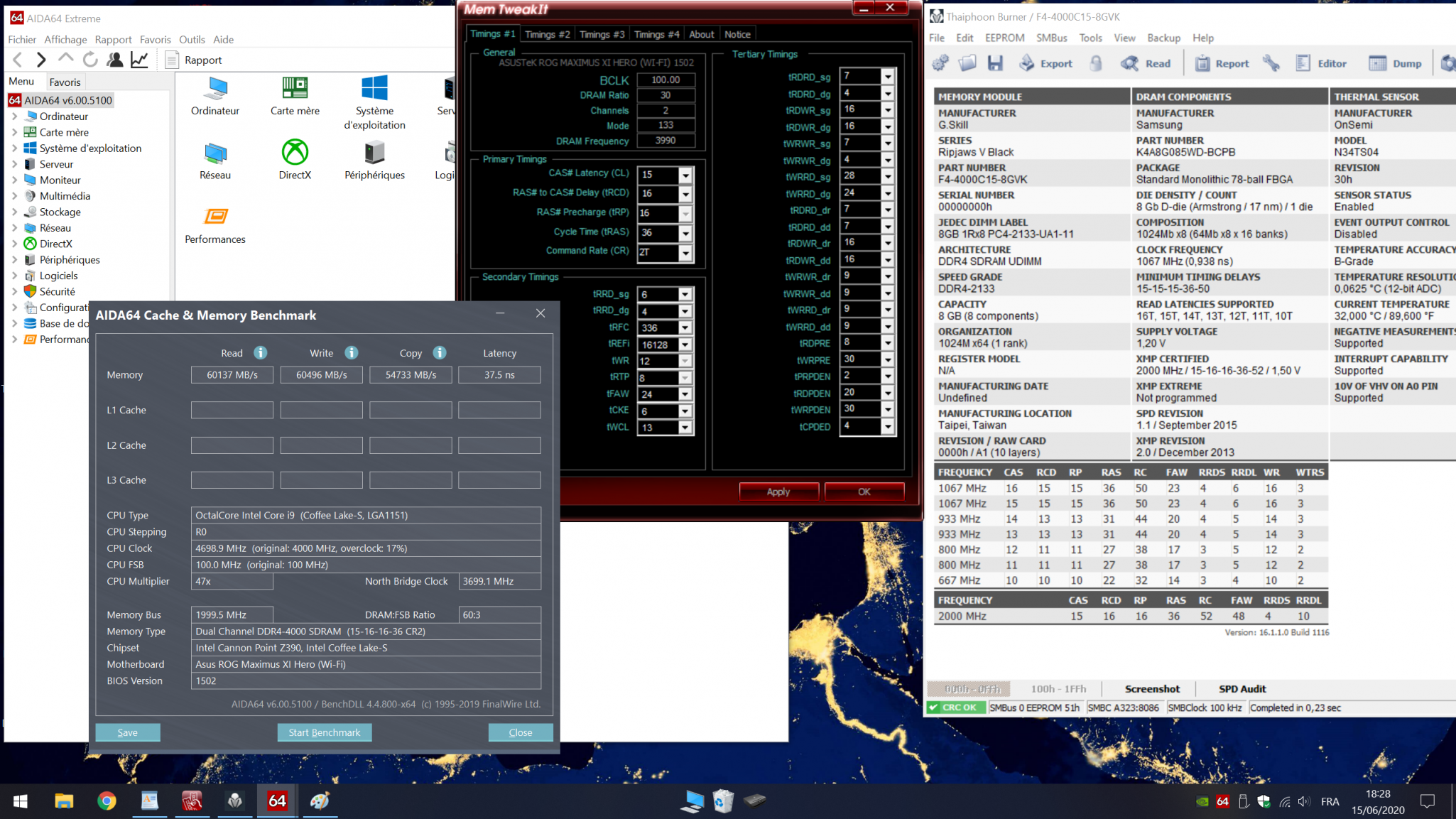Open the folder icon in Thaiphoon Burner toolbar
The image size is (1456, 819).
[967, 63]
